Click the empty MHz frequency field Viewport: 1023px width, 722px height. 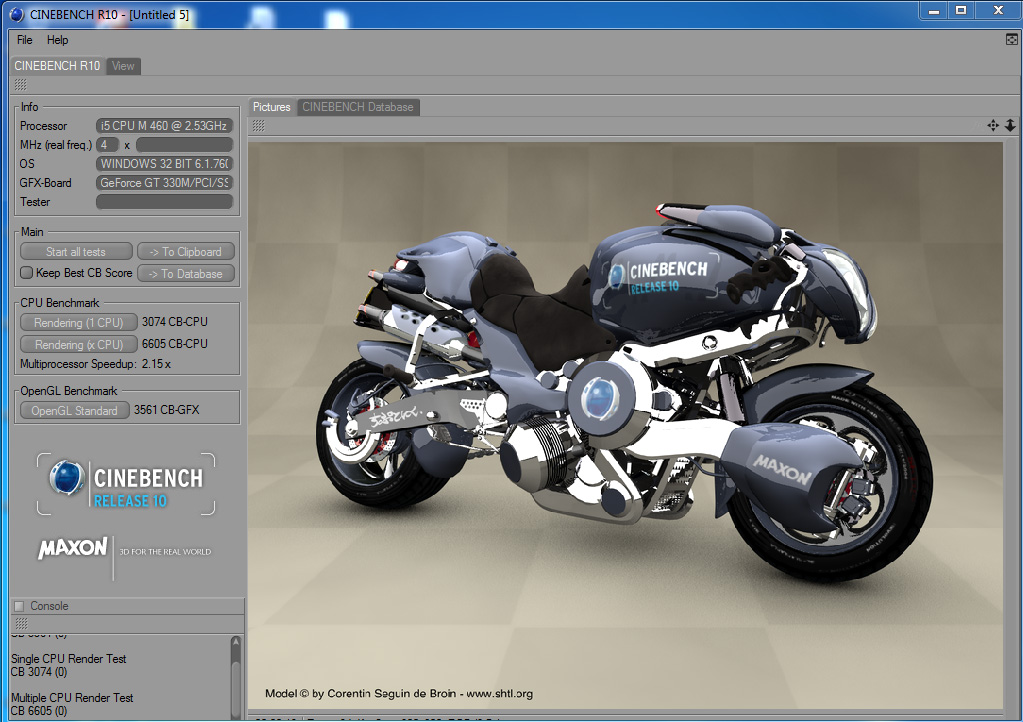pos(185,145)
